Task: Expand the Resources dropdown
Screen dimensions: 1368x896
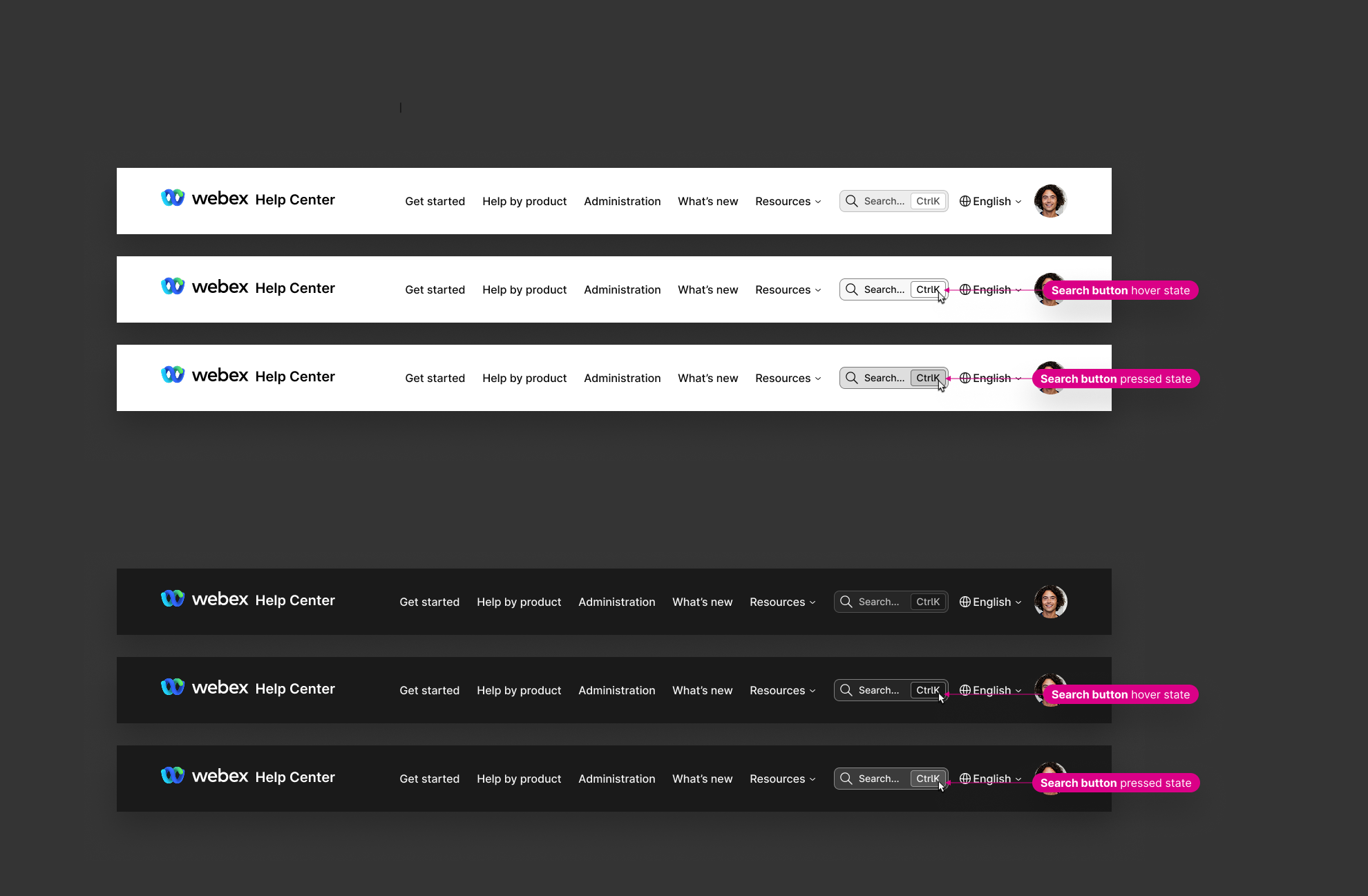Action: click(788, 201)
